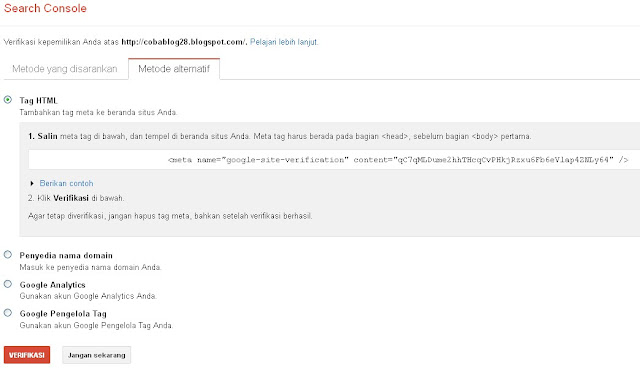
Task: Open the Metode alternatif tab
Action: [174, 69]
